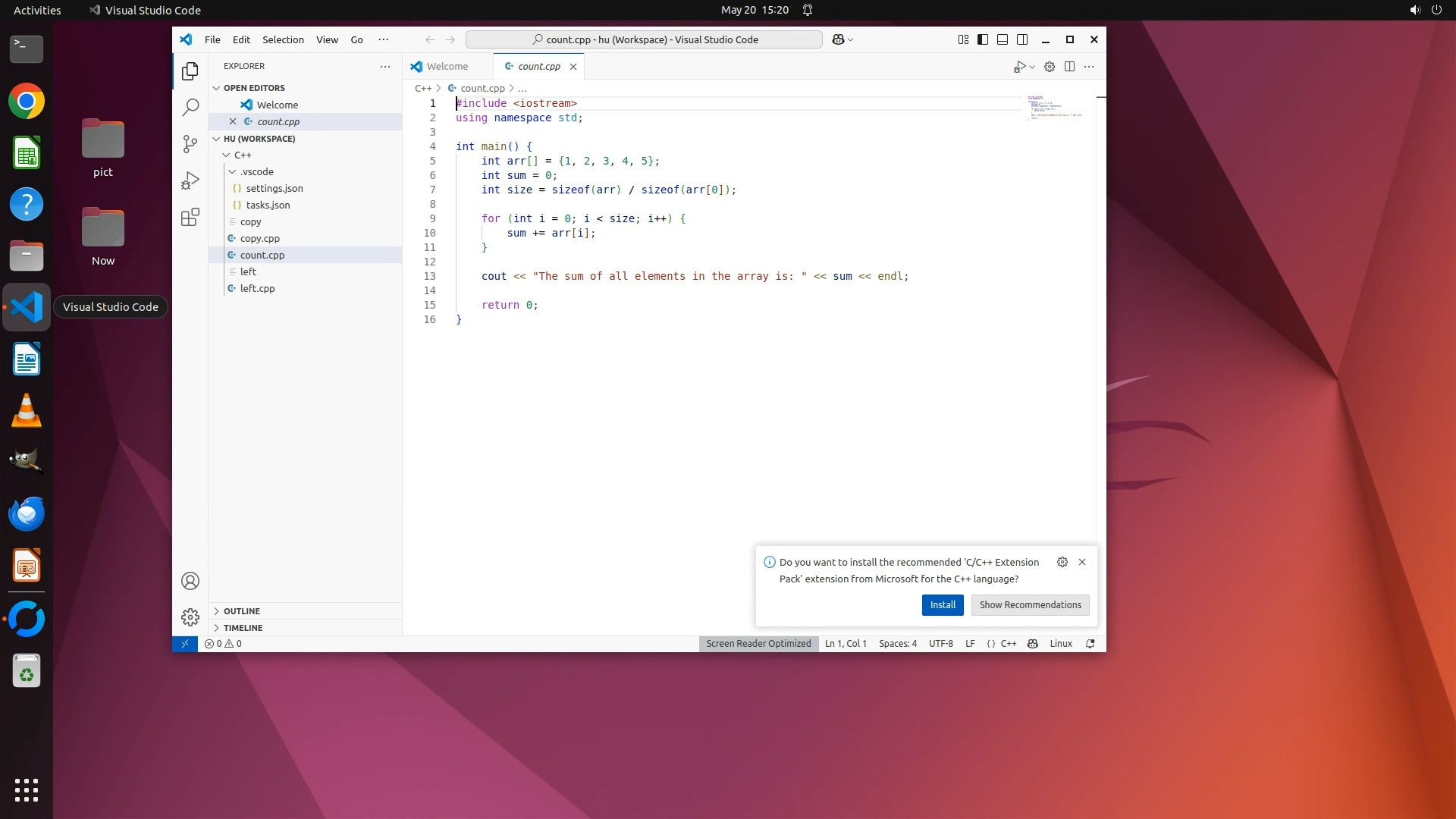Expand the TIMELINE section
The width and height of the screenshot is (1456, 819).
point(243,628)
